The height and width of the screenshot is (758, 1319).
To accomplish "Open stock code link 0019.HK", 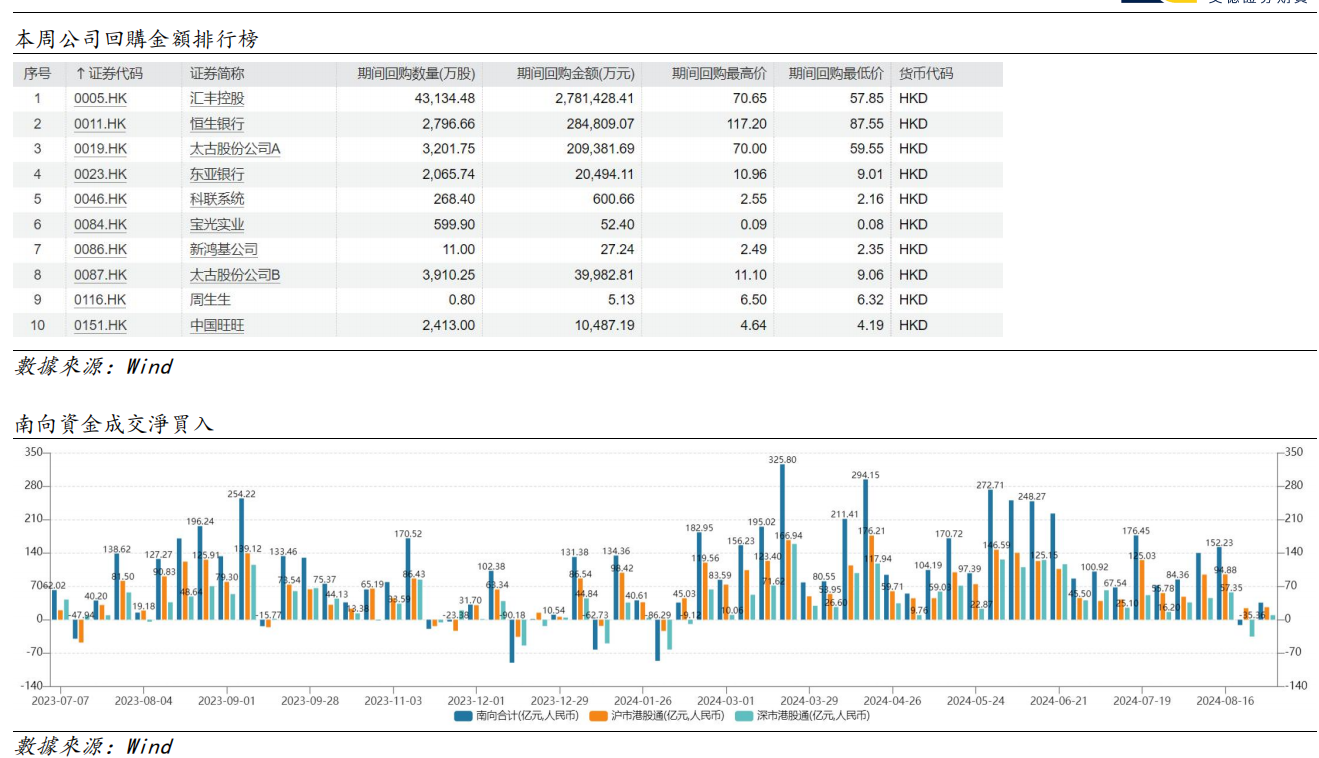I will [x=101, y=149].
